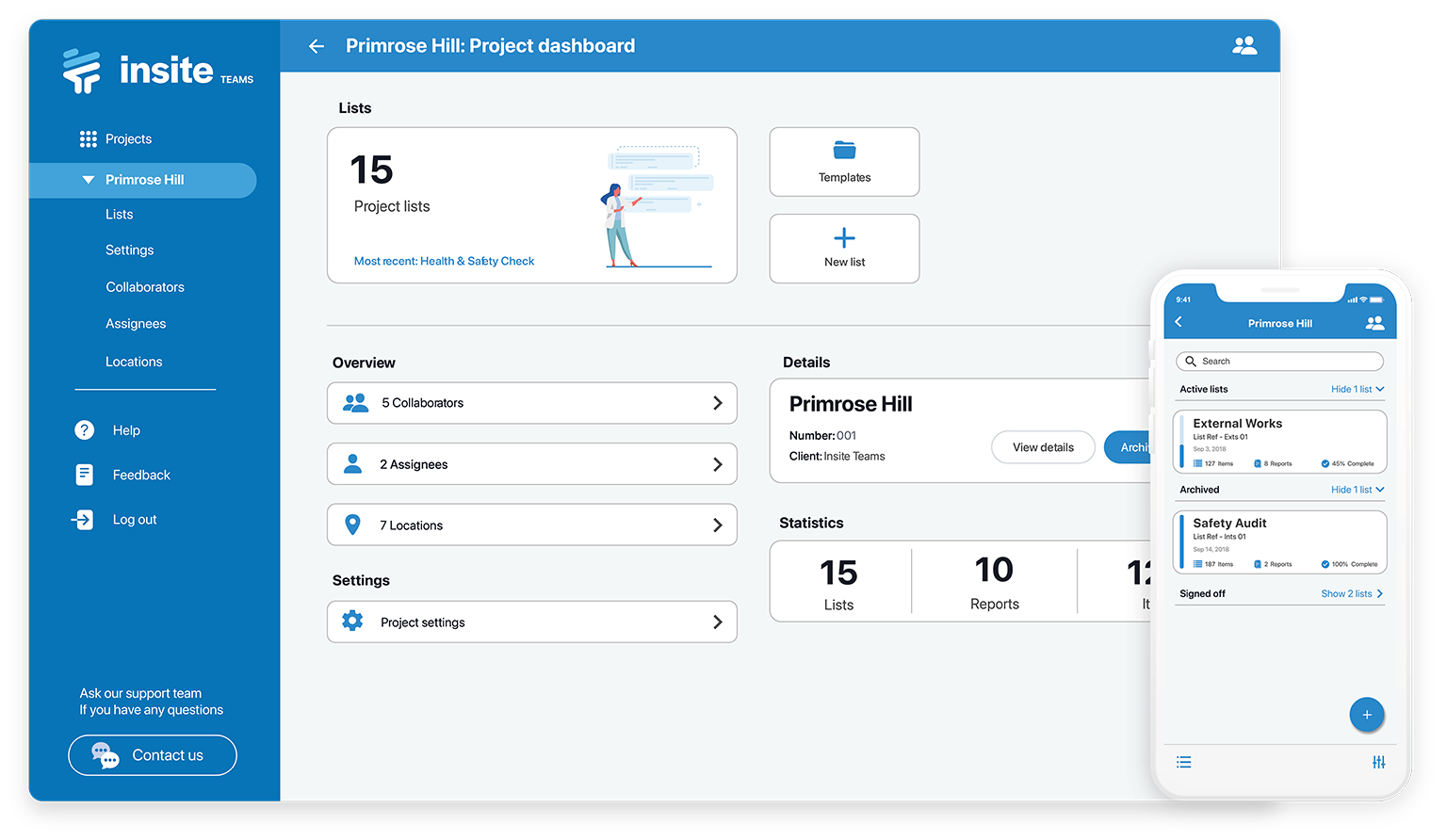This screenshot has width=1447, height=840.
Task: Click the Search field on phone
Action: click(x=1279, y=362)
